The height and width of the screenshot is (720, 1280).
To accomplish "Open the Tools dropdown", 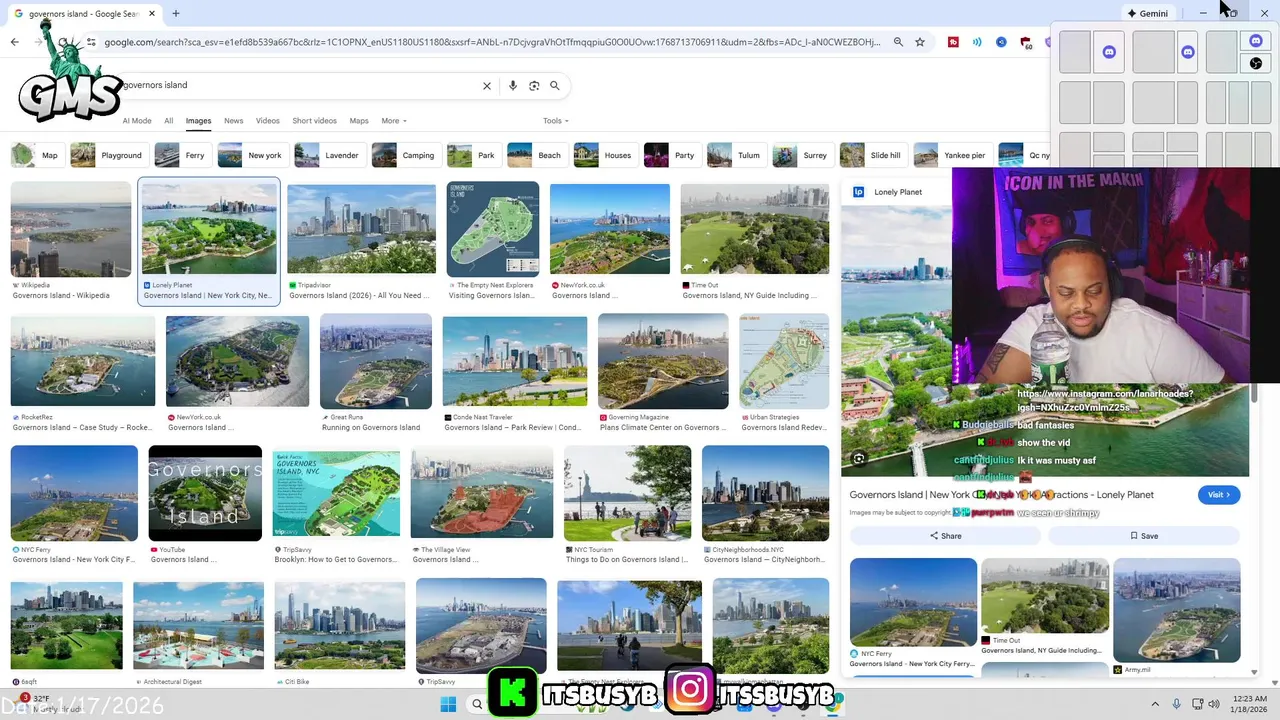I will [555, 121].
